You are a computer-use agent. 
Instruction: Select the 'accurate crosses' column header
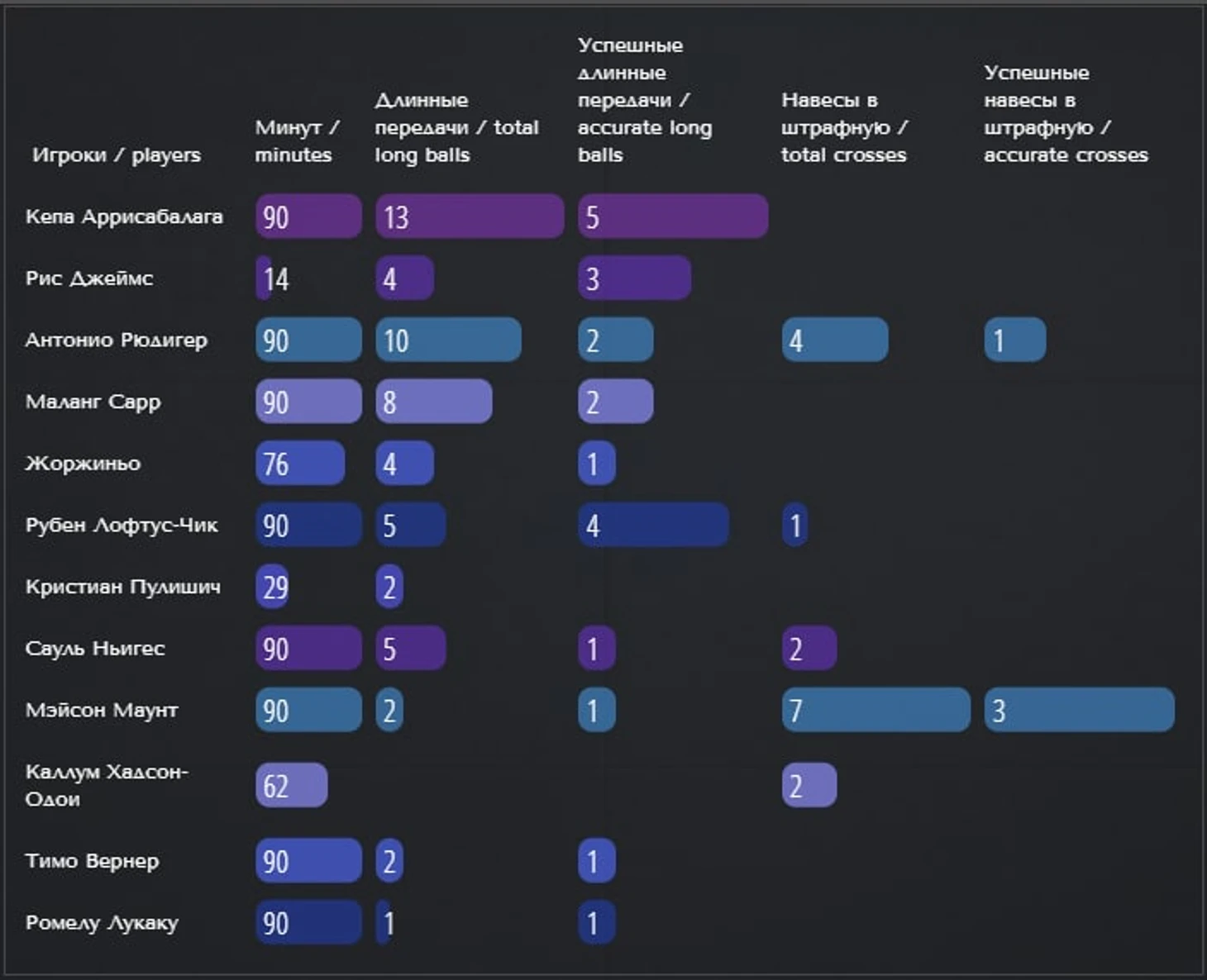[x=1066, y=114]
